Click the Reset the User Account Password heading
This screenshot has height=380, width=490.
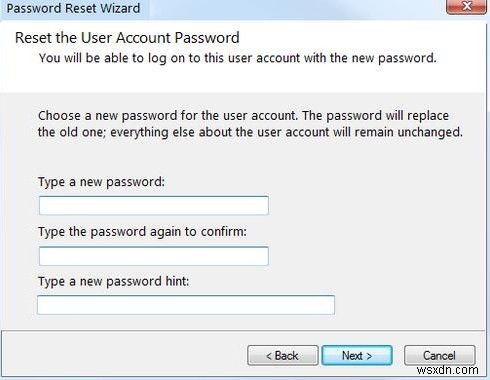(x=127, y=38)
